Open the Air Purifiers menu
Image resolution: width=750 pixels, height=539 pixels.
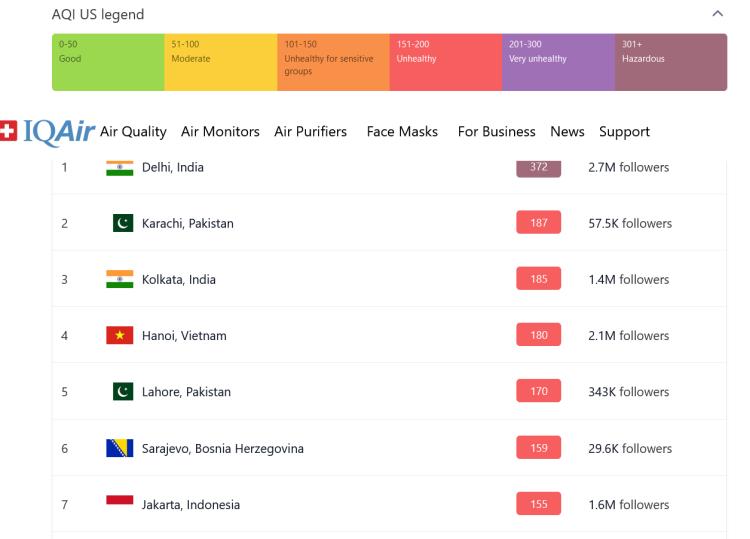310,132
